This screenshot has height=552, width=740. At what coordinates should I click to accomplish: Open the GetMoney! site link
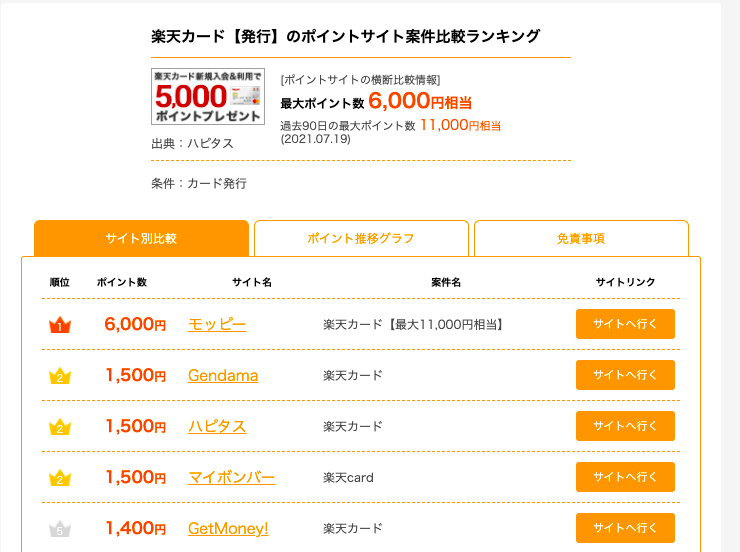228,528
